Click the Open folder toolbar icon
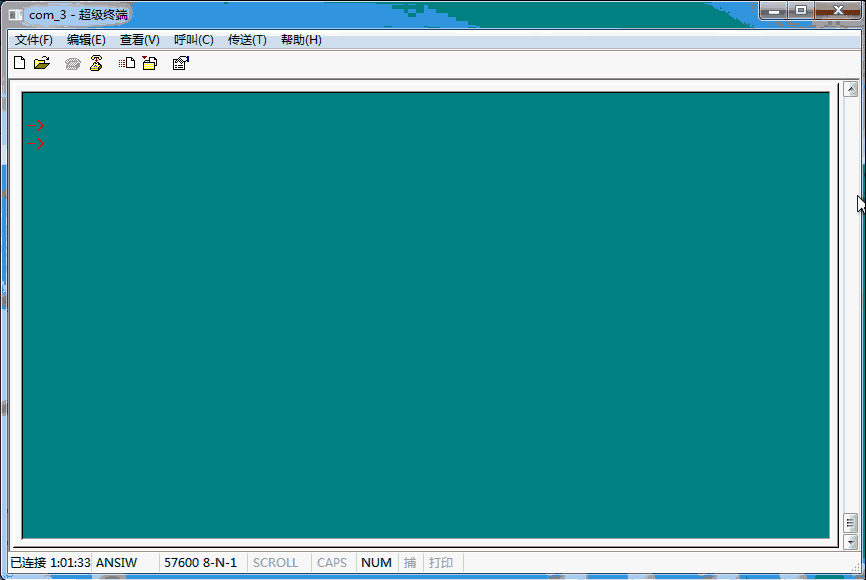Screen dimensions: 866x580 coord(42,63)
